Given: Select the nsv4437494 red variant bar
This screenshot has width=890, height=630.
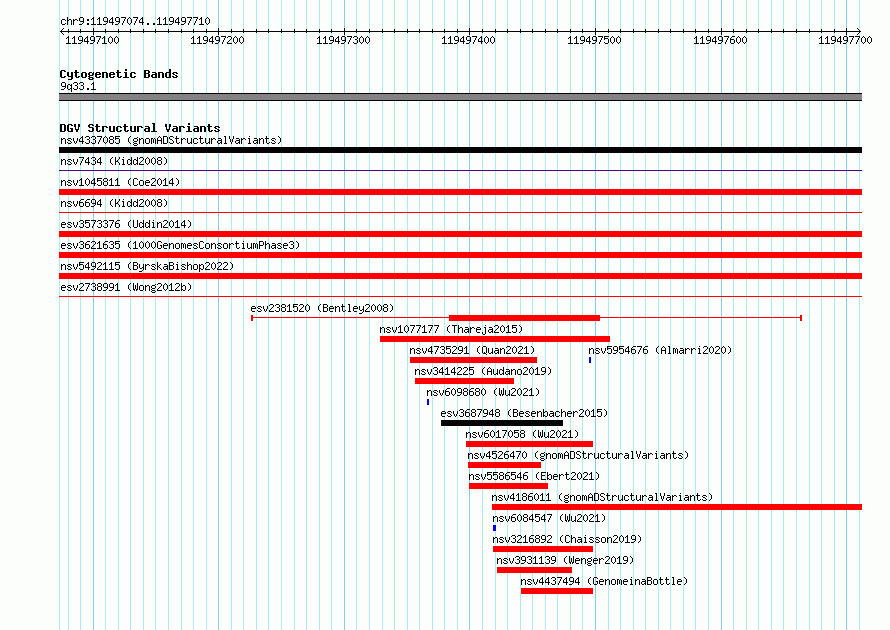Looking at the screenshot, I should [557, 591].
